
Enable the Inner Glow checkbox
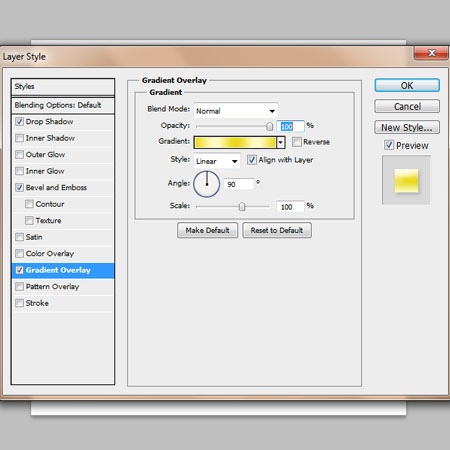point(19,171)
